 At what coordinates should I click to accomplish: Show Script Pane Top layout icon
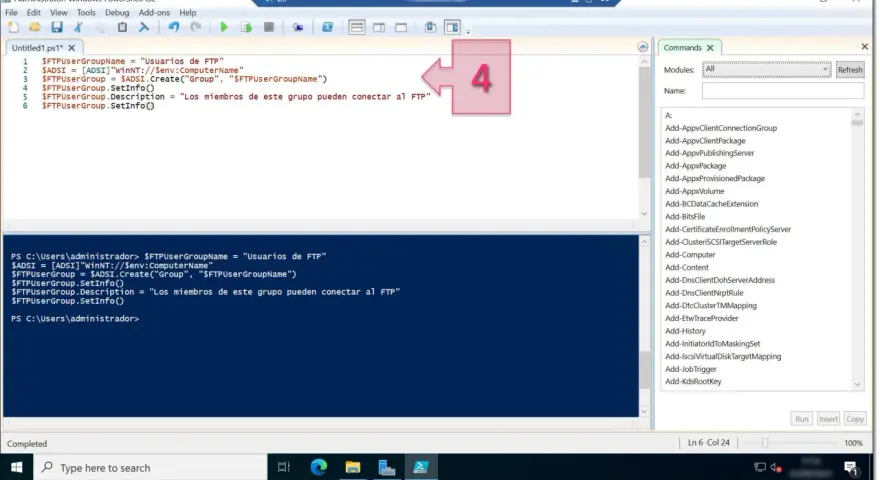pos(356,27)
